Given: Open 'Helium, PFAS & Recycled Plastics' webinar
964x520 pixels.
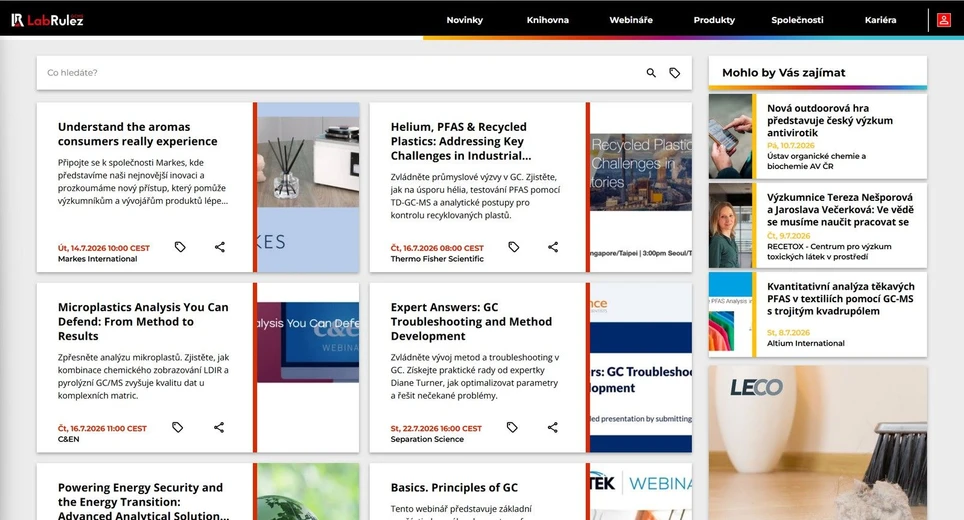Looking at the screenshot, I should (x=460, y=141).
